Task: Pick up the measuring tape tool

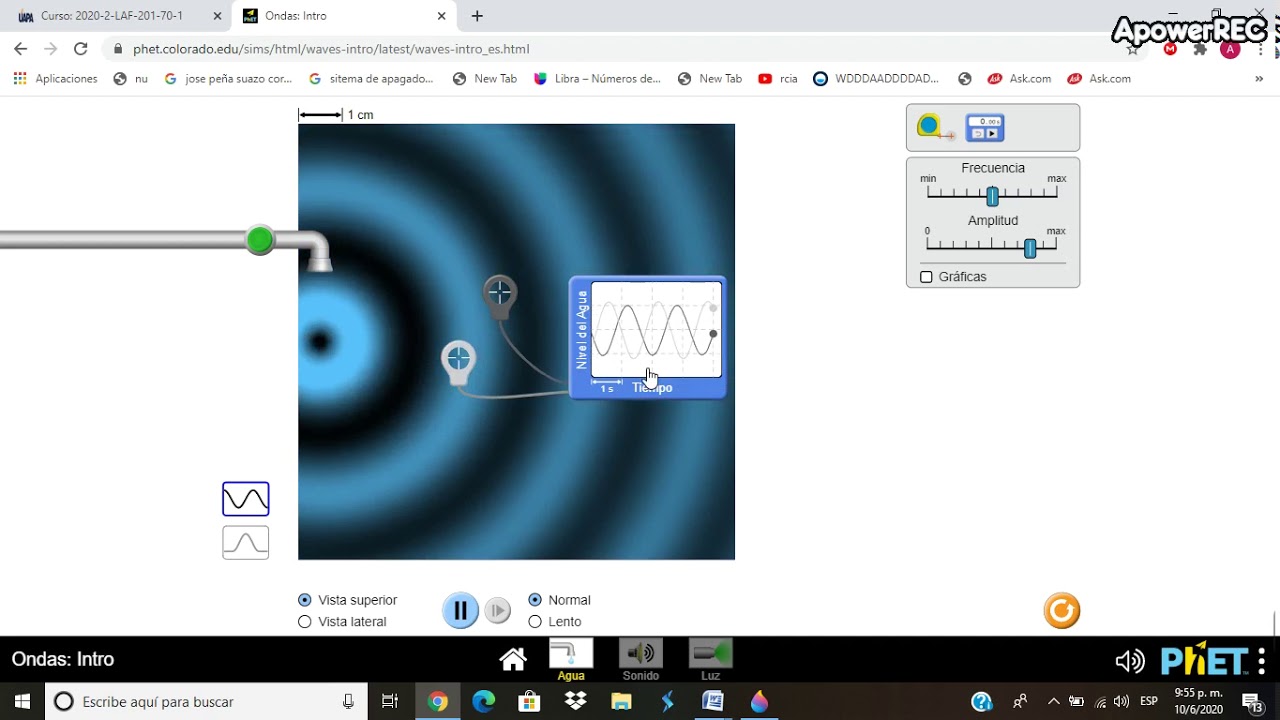Action: [x=934, y=127]
